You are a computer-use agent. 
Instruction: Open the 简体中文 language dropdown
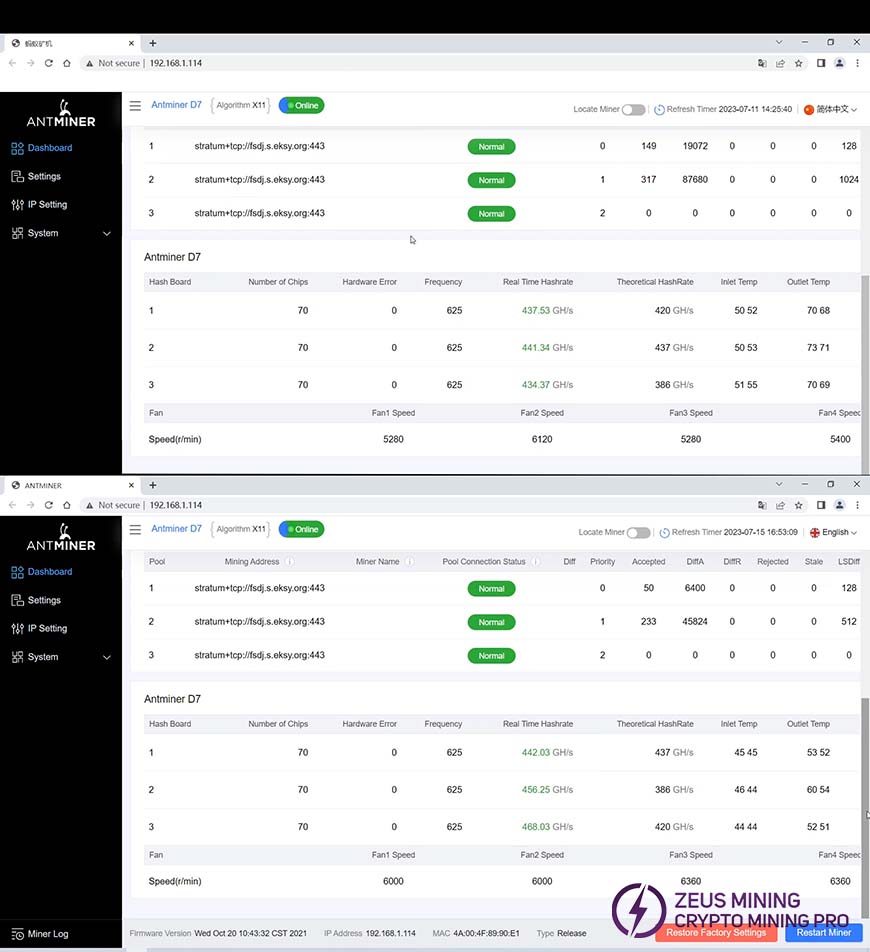point(831,110)
